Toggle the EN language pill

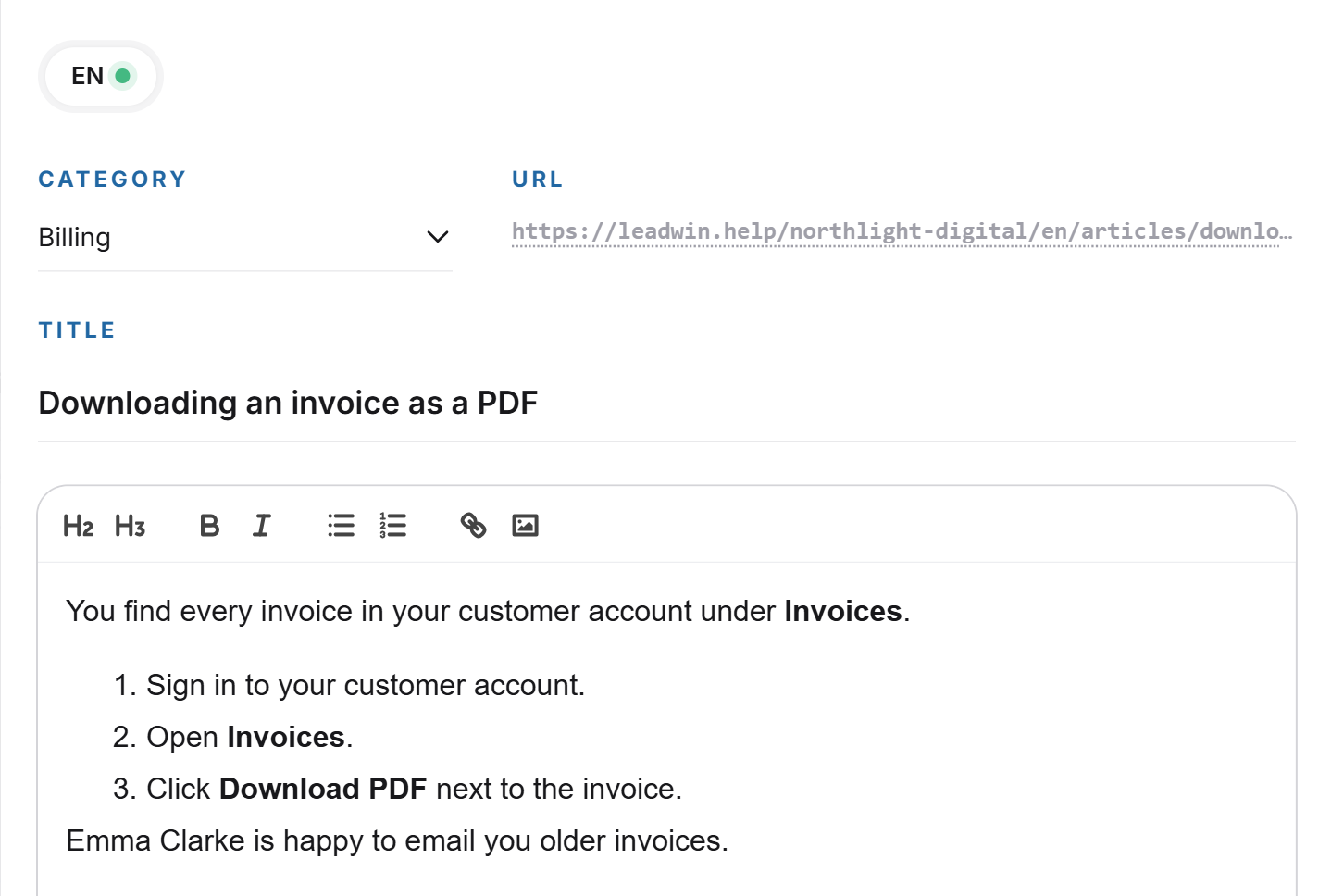coord(101,76)
